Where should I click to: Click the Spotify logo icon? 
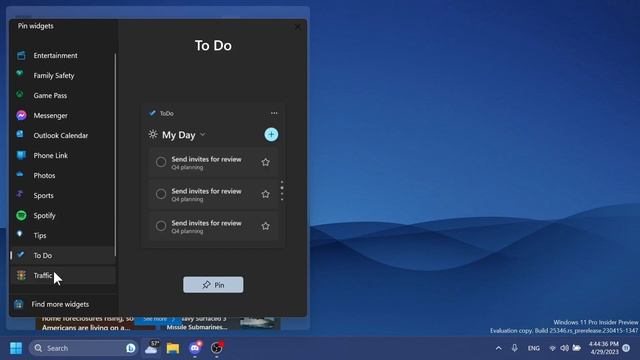21,216
